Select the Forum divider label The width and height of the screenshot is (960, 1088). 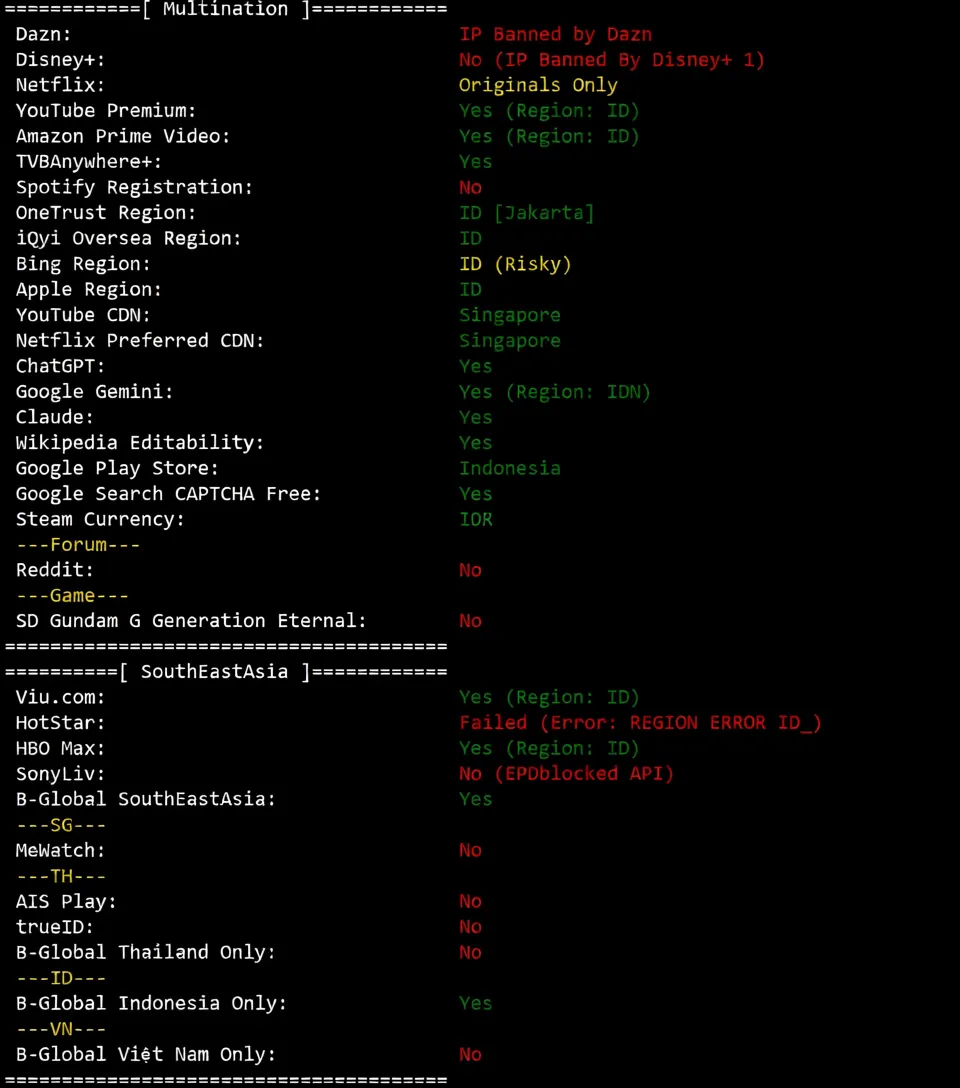(x=78, y=544)
